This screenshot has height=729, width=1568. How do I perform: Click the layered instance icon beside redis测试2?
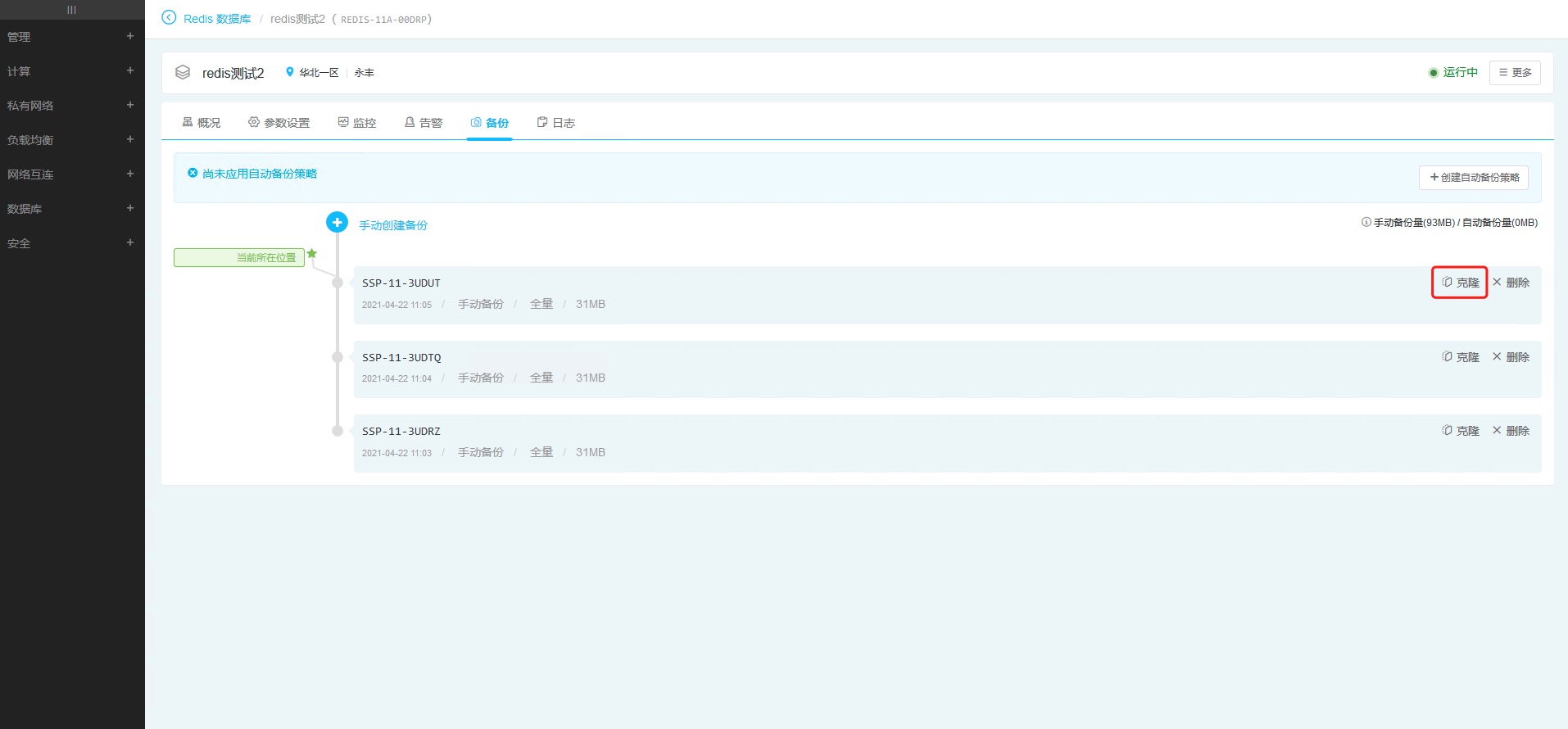[183, 73]
